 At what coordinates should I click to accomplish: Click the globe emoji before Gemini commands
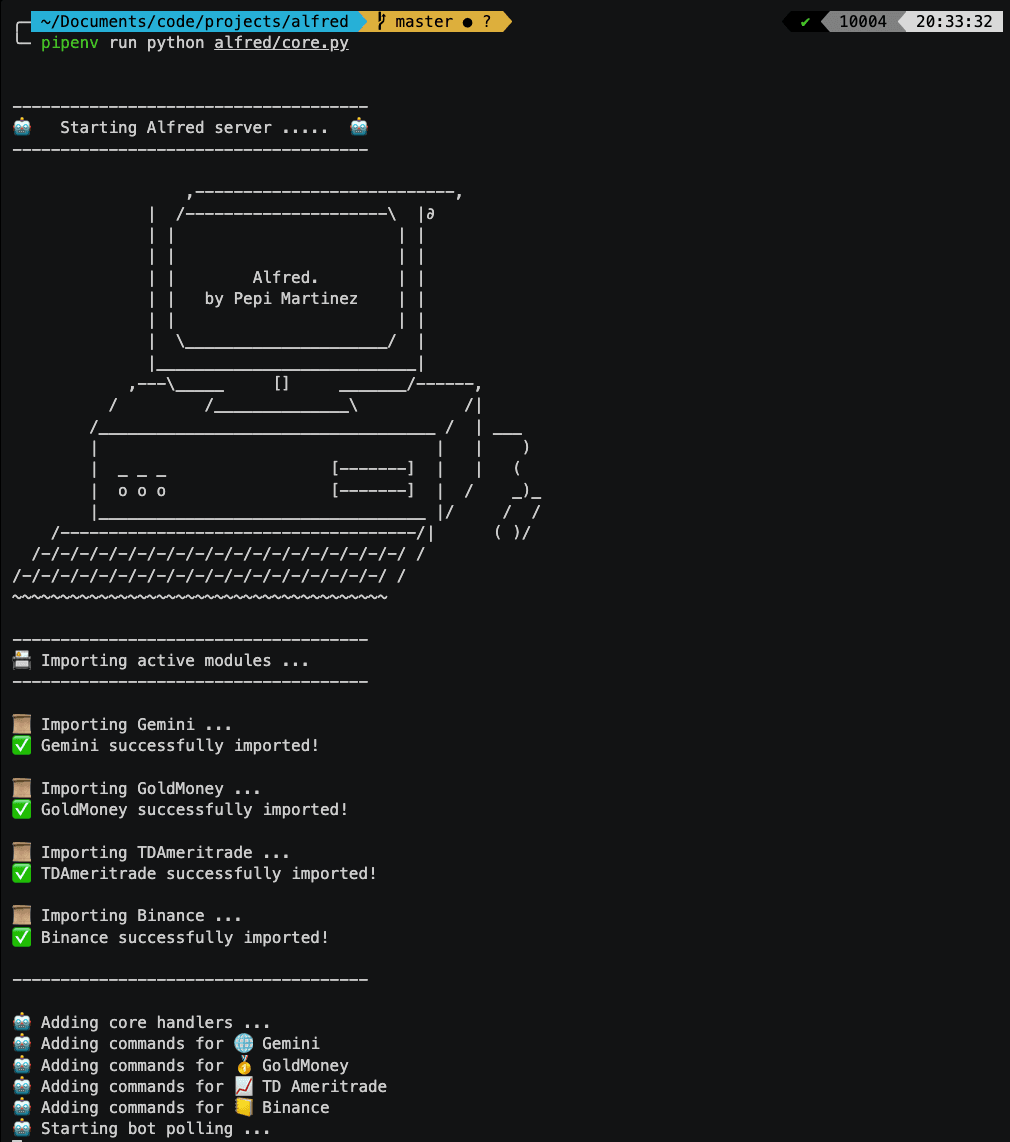click(244, 1044)
